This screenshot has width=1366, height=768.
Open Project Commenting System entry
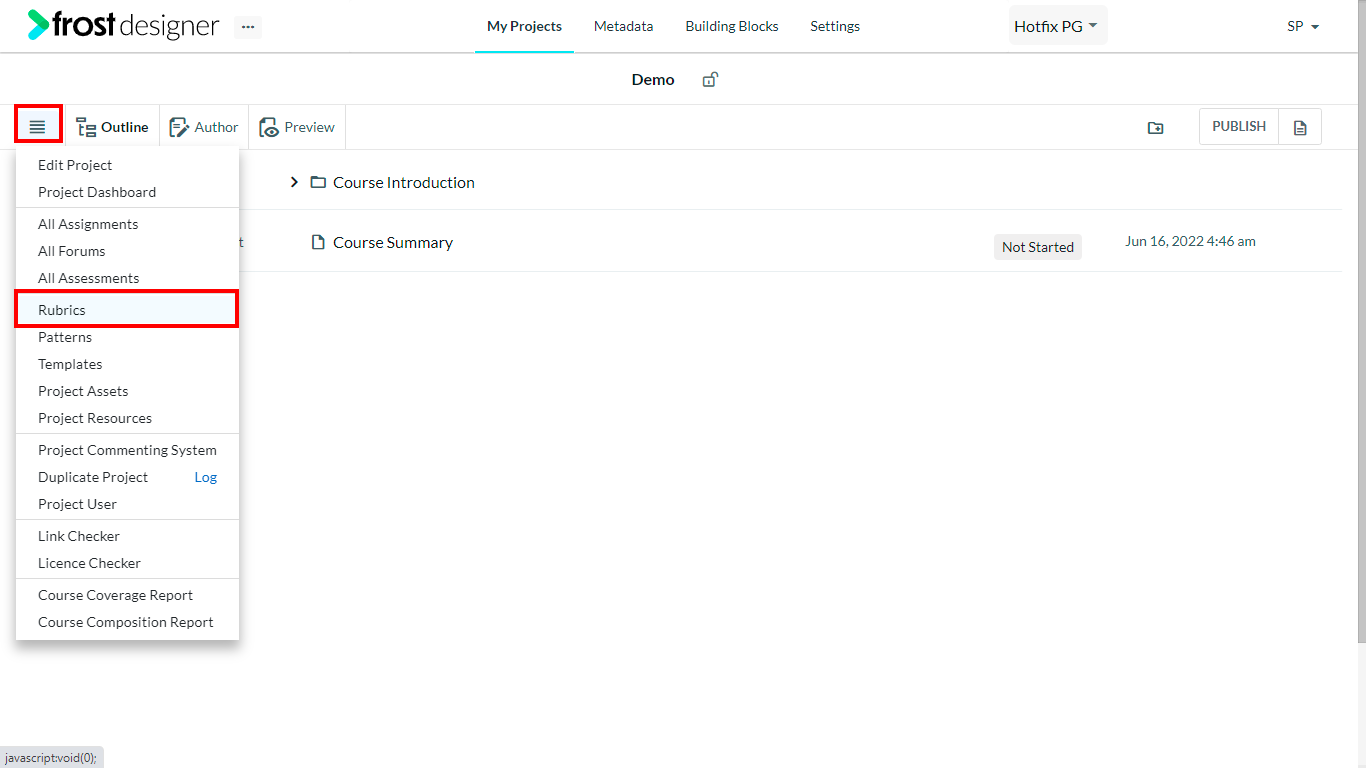coord(127,450)
